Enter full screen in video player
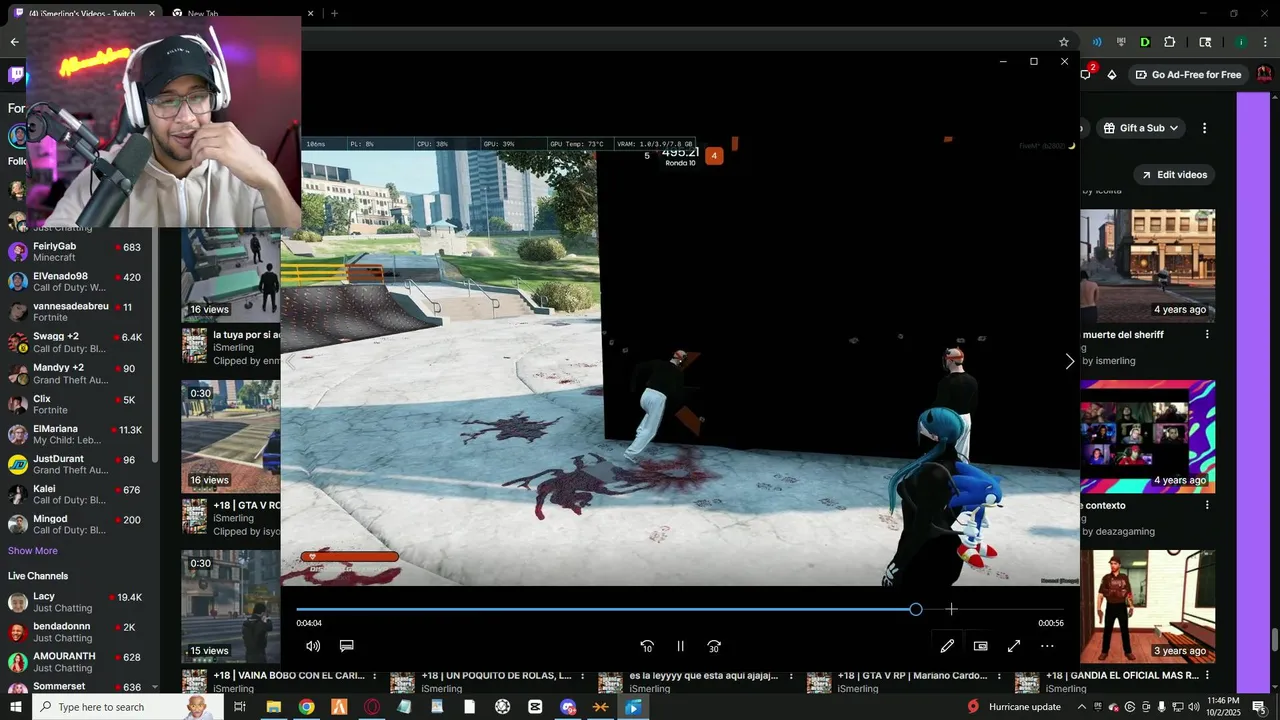This screenshot has width=1280, height=720. pyautogui.click(x=1014, y=646)
